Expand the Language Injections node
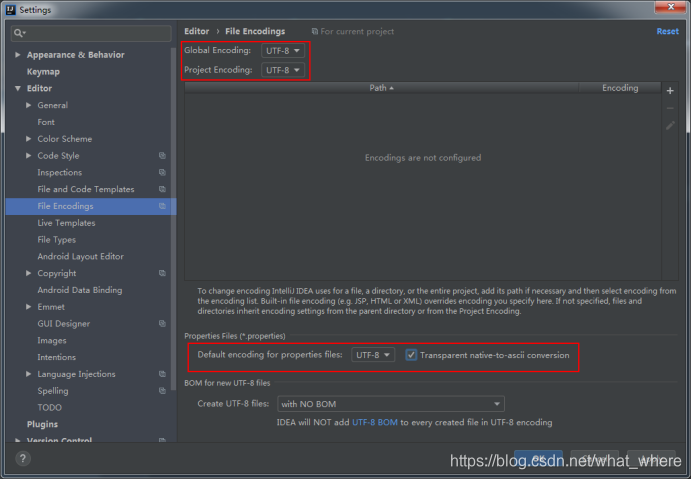This screenshot has width=692, height=480. 29,374
